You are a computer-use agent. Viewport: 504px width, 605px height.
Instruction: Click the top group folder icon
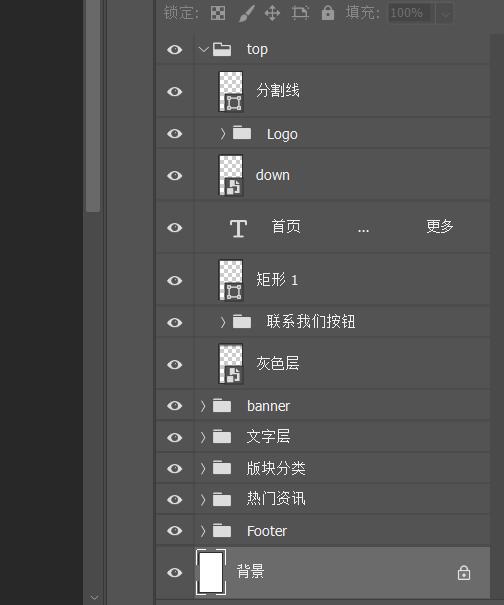pos(222,49)
